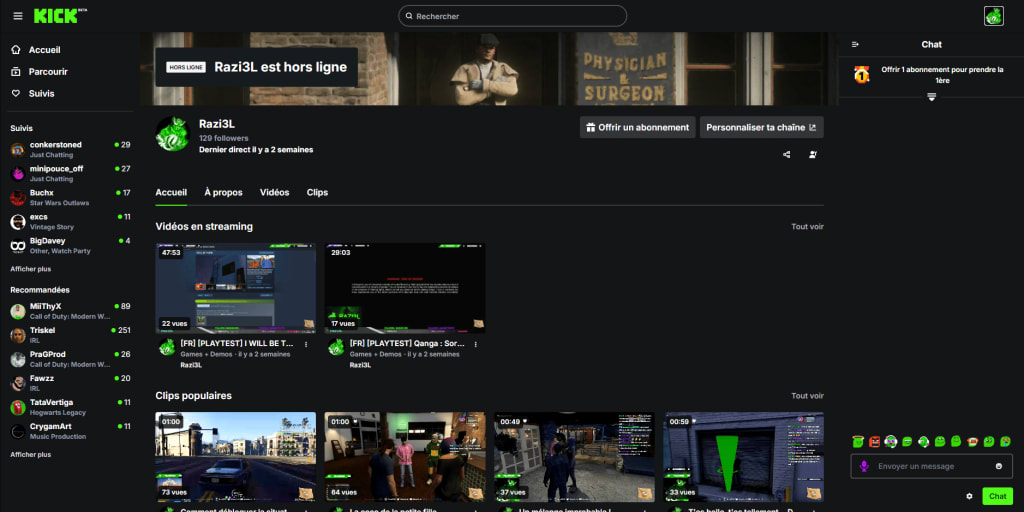Open chat settings gear icon
The image size is (1024, 512).
click(969, 496)
